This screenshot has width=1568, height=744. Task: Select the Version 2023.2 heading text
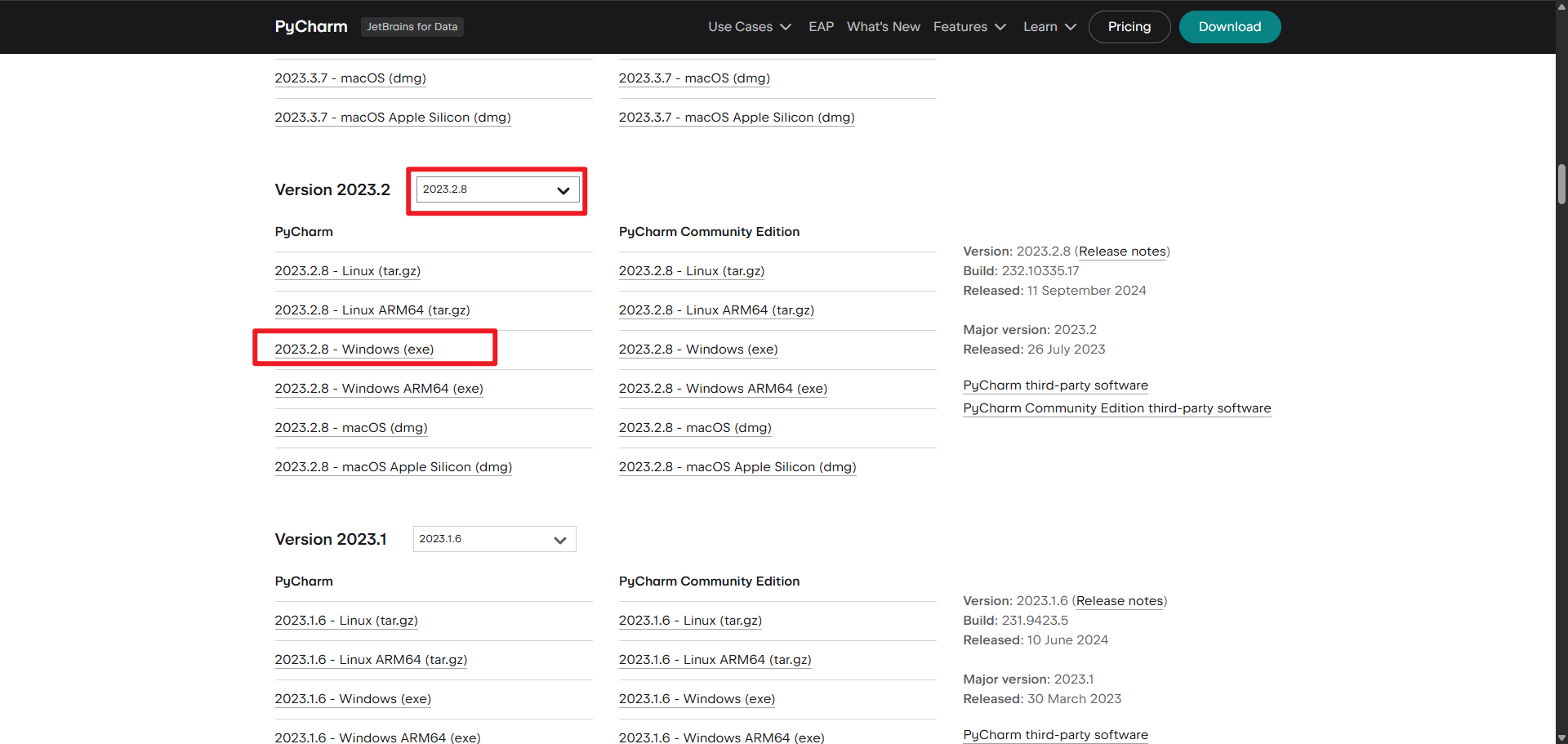[332, 189]
